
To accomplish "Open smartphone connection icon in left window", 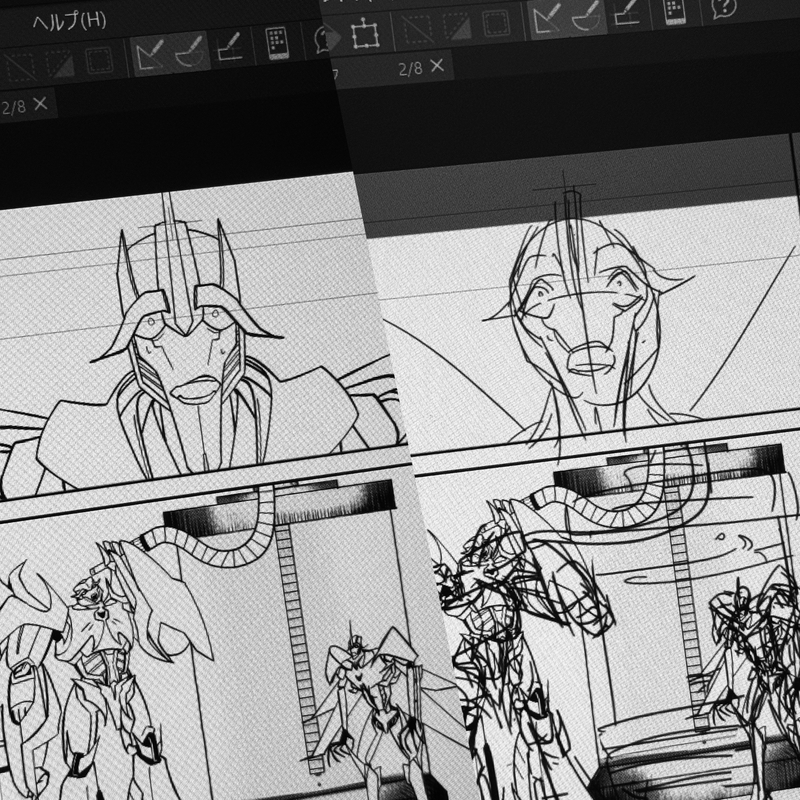I will pyautogui.click(x=278, y=43).
